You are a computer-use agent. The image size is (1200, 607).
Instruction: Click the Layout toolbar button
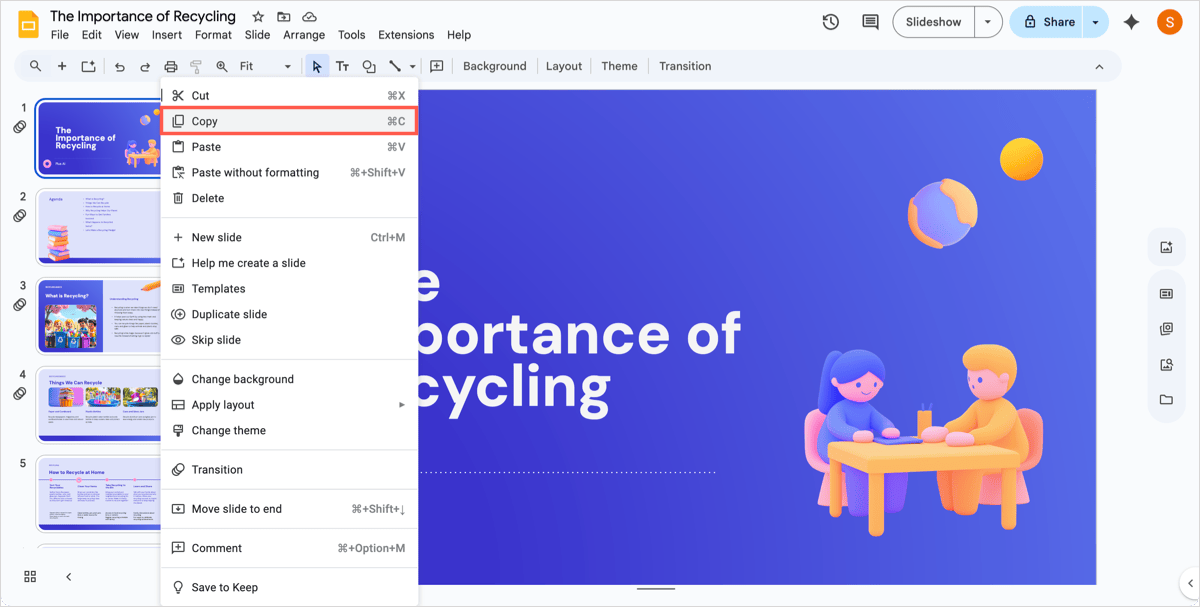[x=564, y=66]
